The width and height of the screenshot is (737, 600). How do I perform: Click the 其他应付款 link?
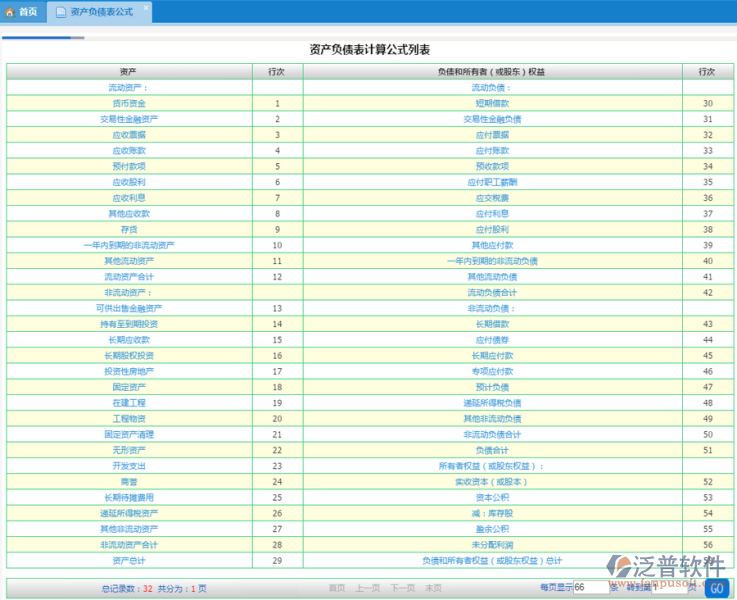492,245
